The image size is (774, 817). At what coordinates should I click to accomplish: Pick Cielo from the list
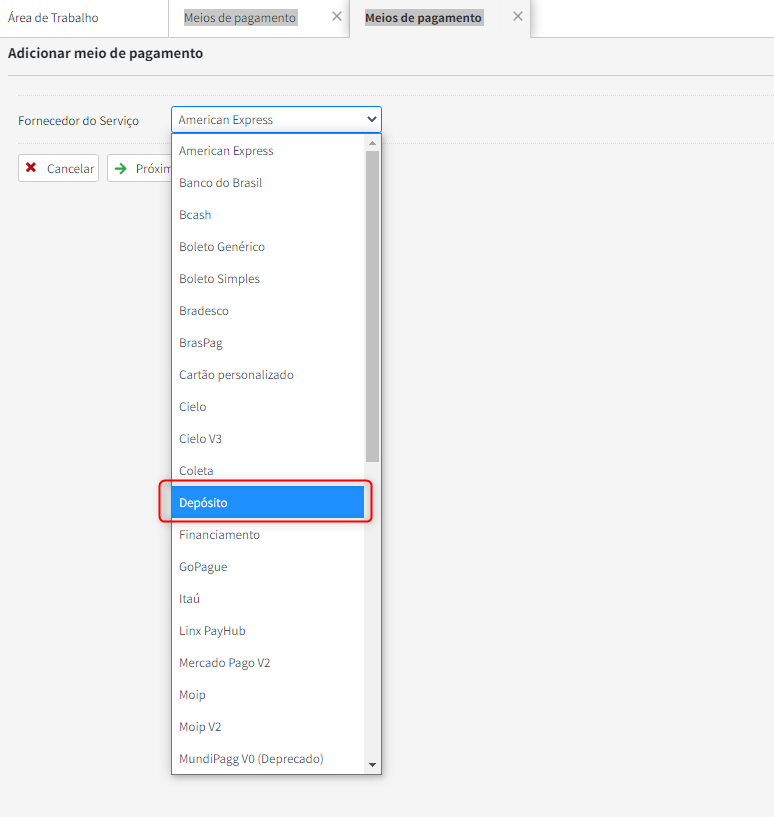tap(268, 406)
